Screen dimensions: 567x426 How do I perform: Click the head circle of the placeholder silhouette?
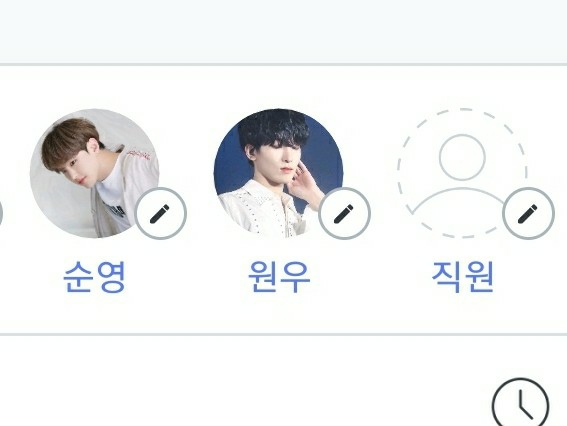(x=462, y=157)
